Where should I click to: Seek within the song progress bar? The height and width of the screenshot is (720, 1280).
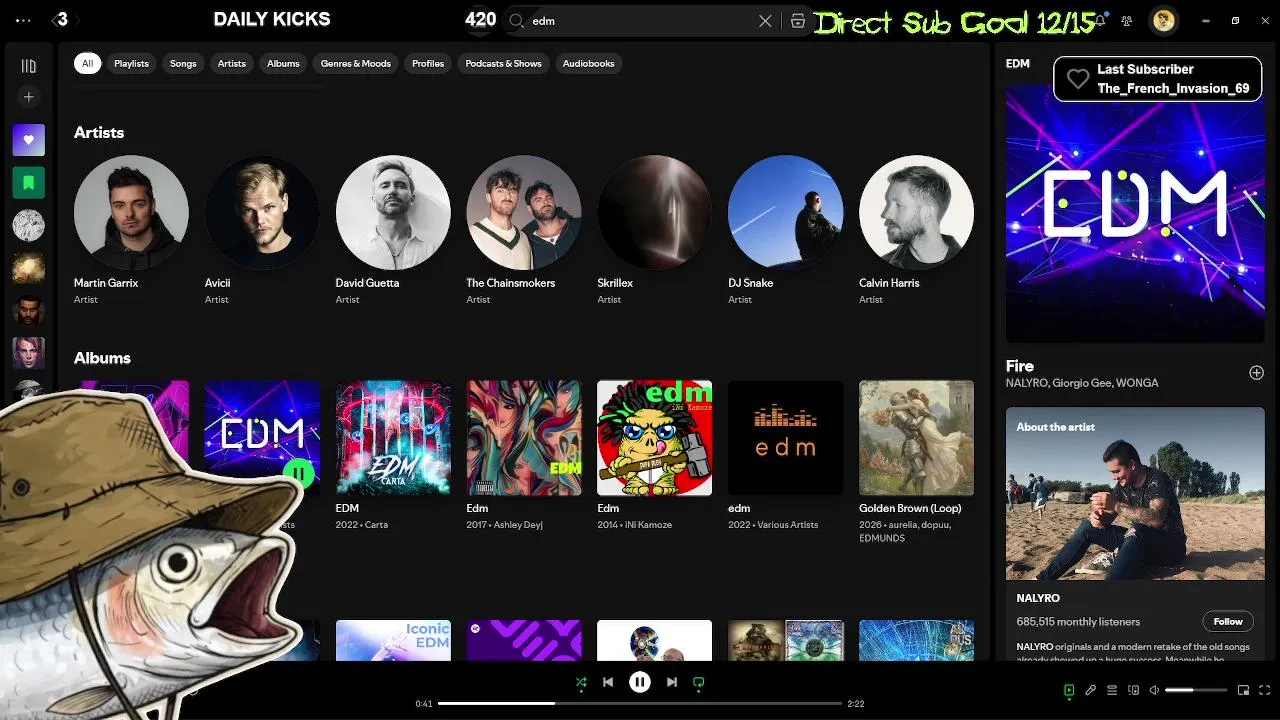640,703
